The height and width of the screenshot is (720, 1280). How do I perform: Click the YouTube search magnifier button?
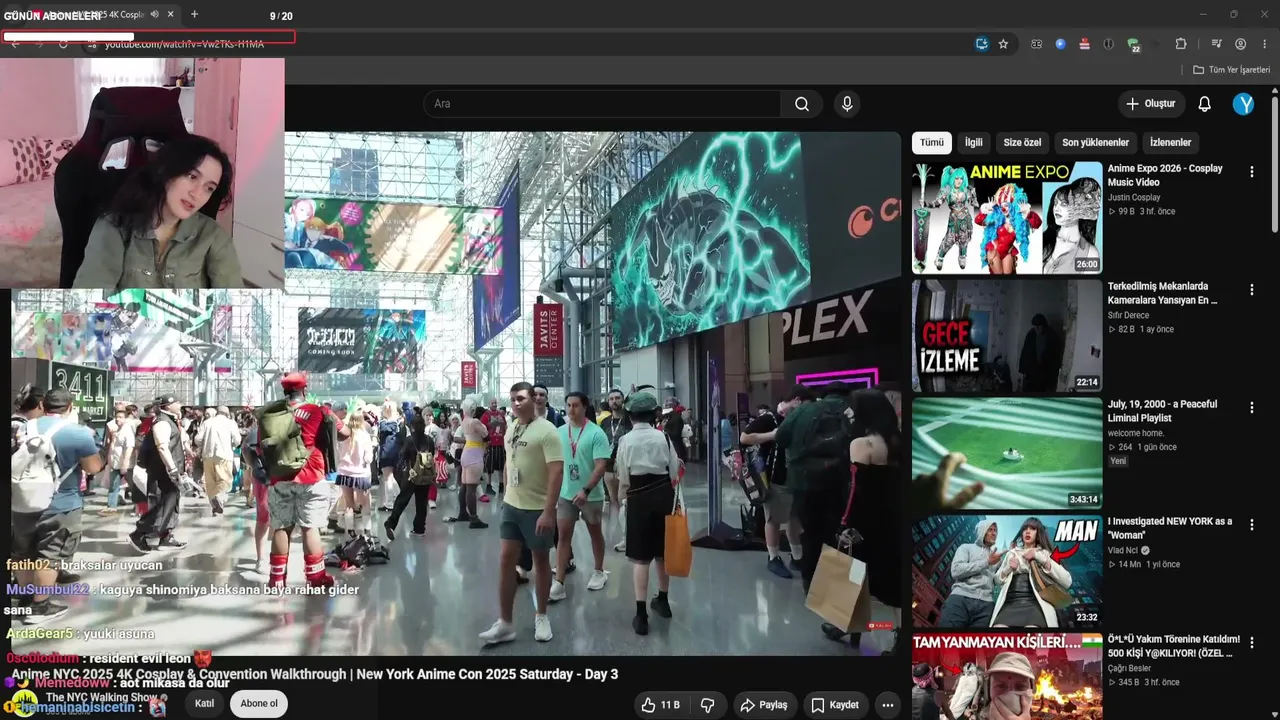(802, 104)
